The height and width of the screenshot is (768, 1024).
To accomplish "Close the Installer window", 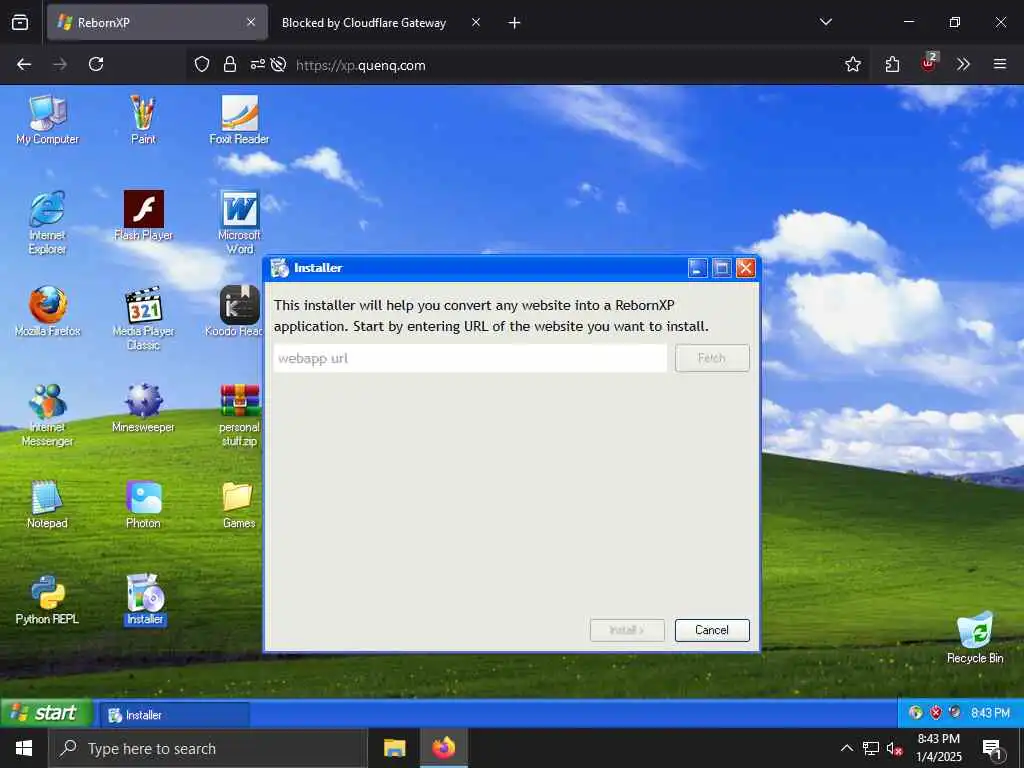I will click(x=746, y=268).
